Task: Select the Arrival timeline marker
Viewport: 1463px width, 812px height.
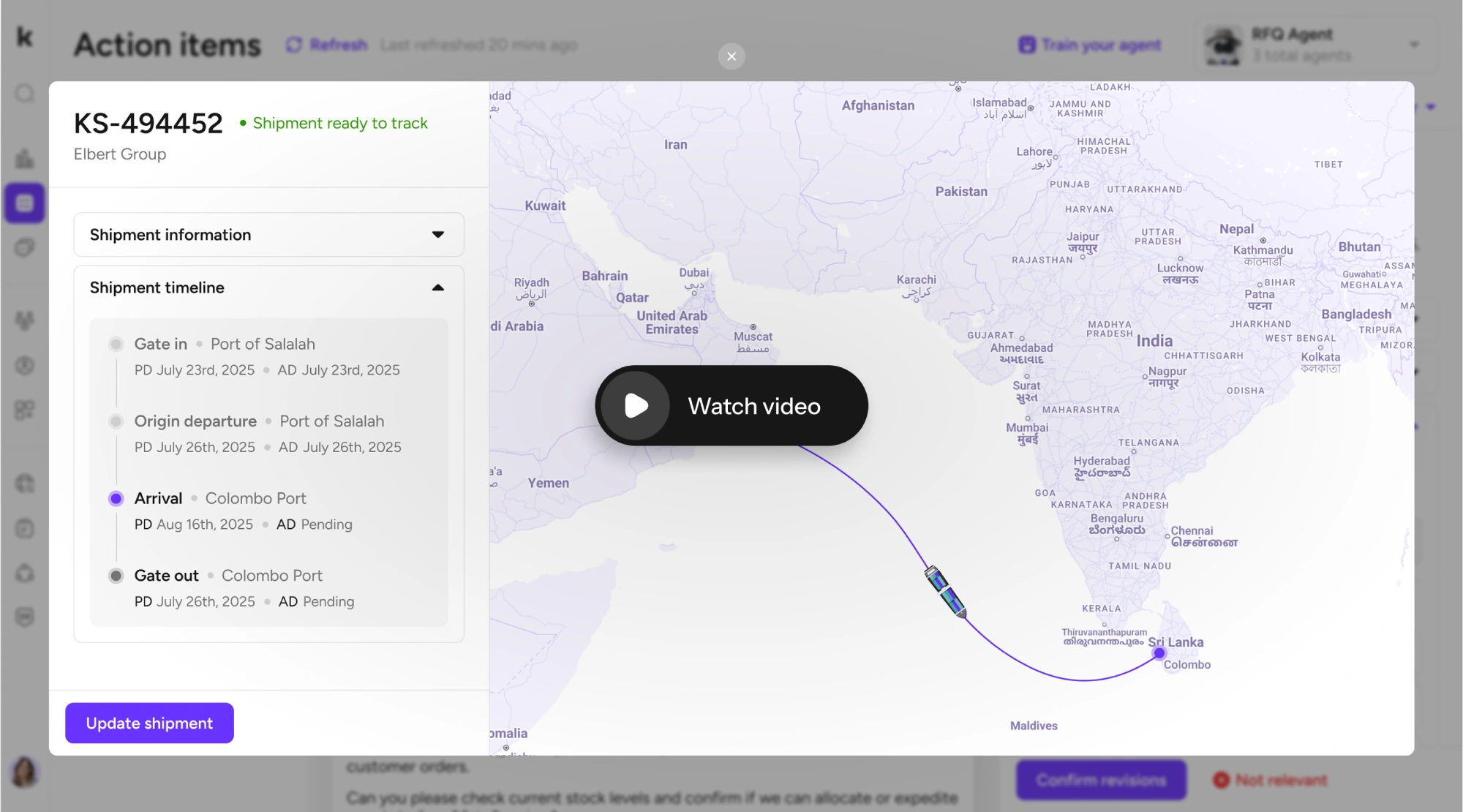Action: (x=116, y=498)
